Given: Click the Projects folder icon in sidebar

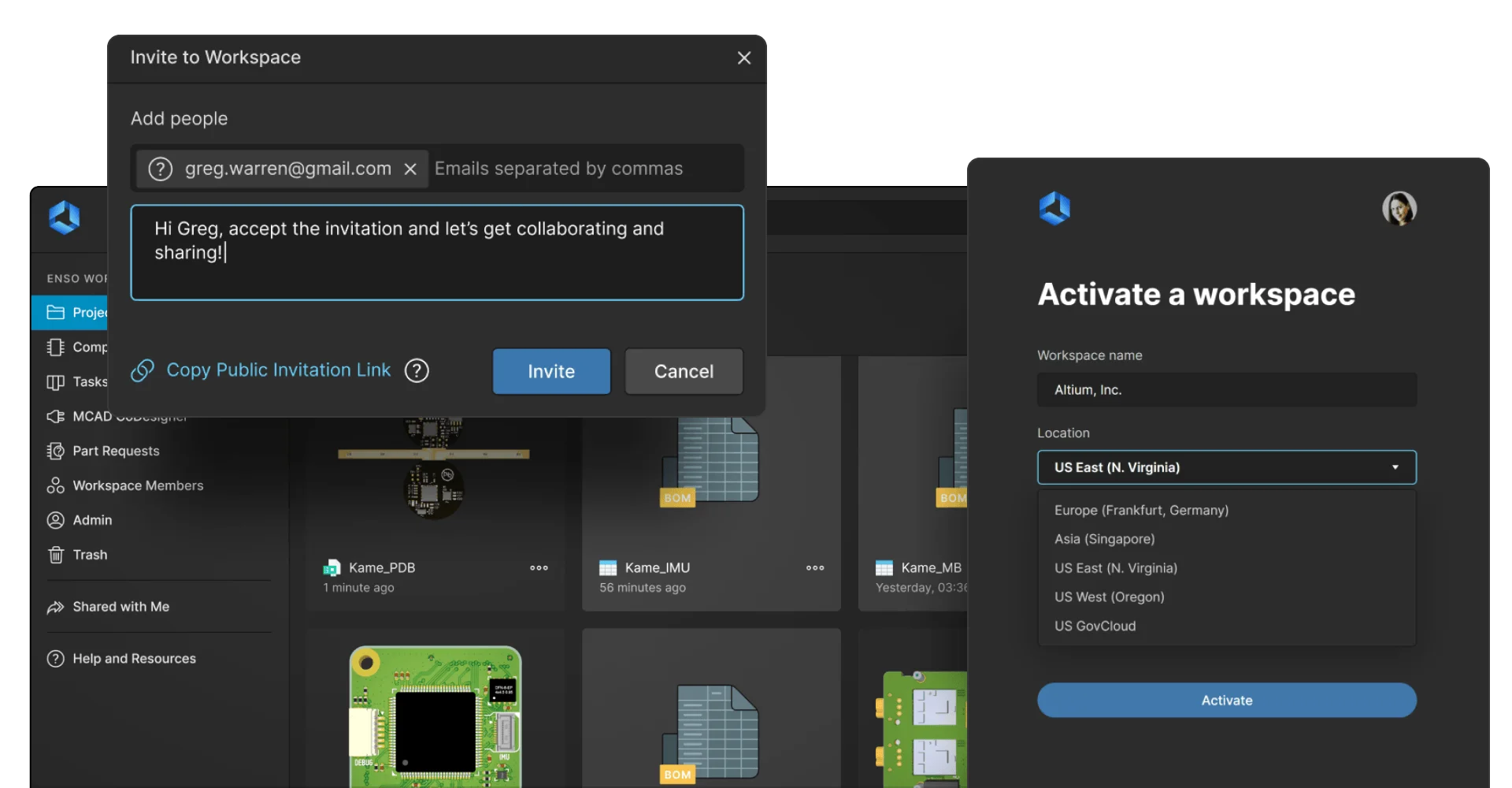Looking at the screenshot, I should tap(55, 312).
